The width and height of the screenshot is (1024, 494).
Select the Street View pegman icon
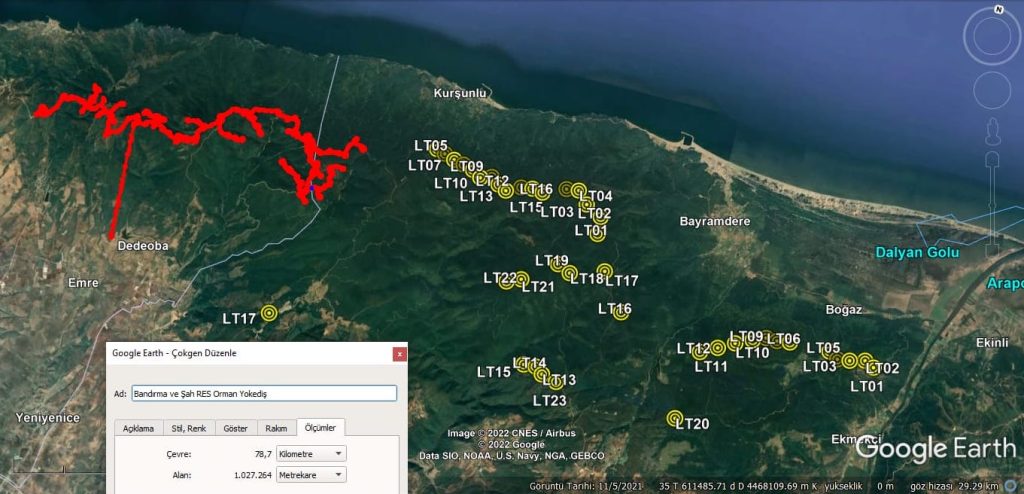(x=992, y=130)
